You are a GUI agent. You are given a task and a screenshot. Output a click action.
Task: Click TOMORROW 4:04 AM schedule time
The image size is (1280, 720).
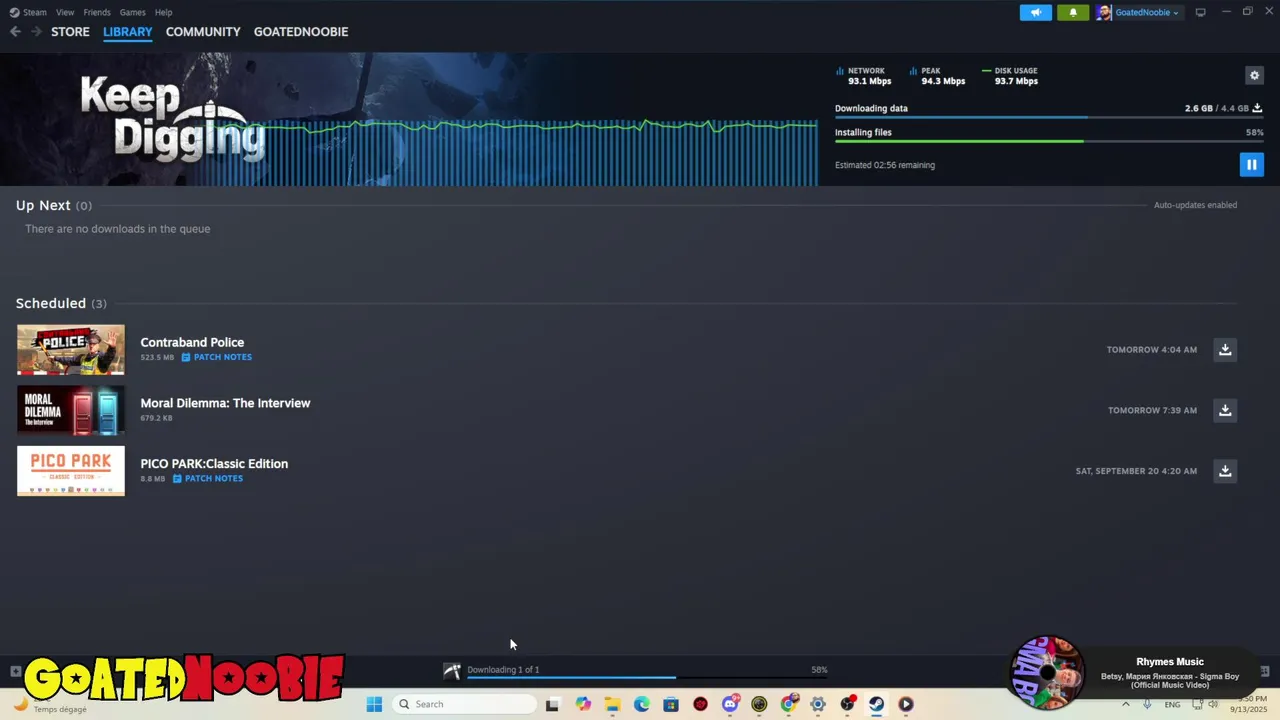click(x=1152, y=350)
